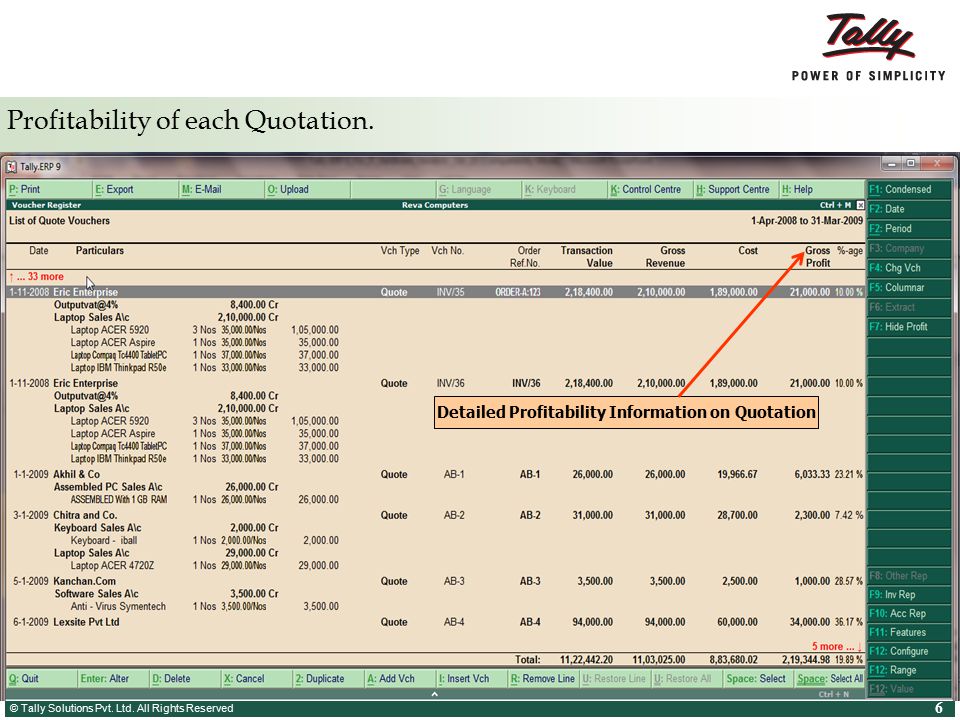Image resolution: width=960 pixels, height=720 pixels.
Task: Click R: Remove Line button
Action: click(543, 678)
